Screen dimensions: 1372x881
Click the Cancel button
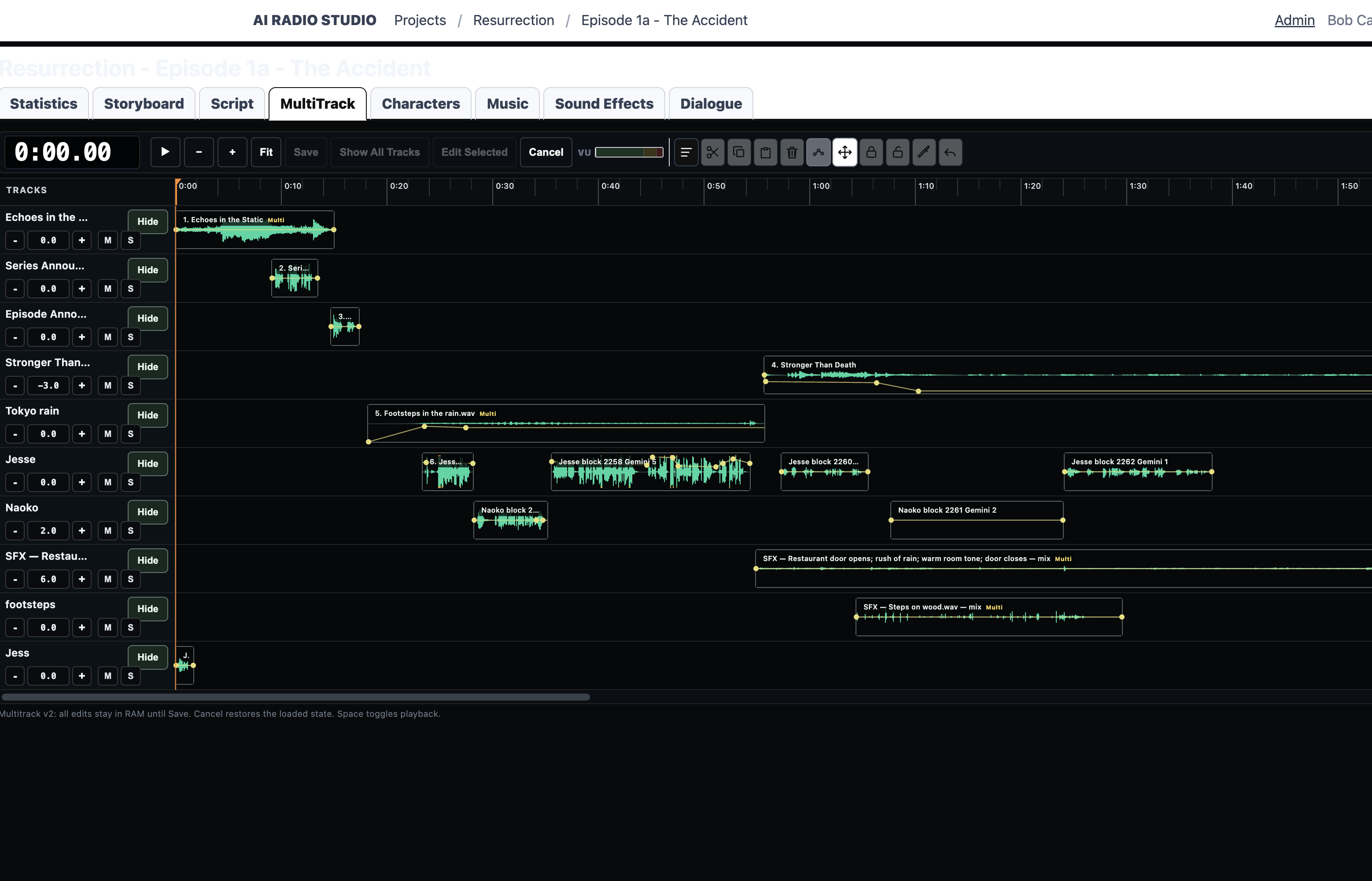point(546,152)
